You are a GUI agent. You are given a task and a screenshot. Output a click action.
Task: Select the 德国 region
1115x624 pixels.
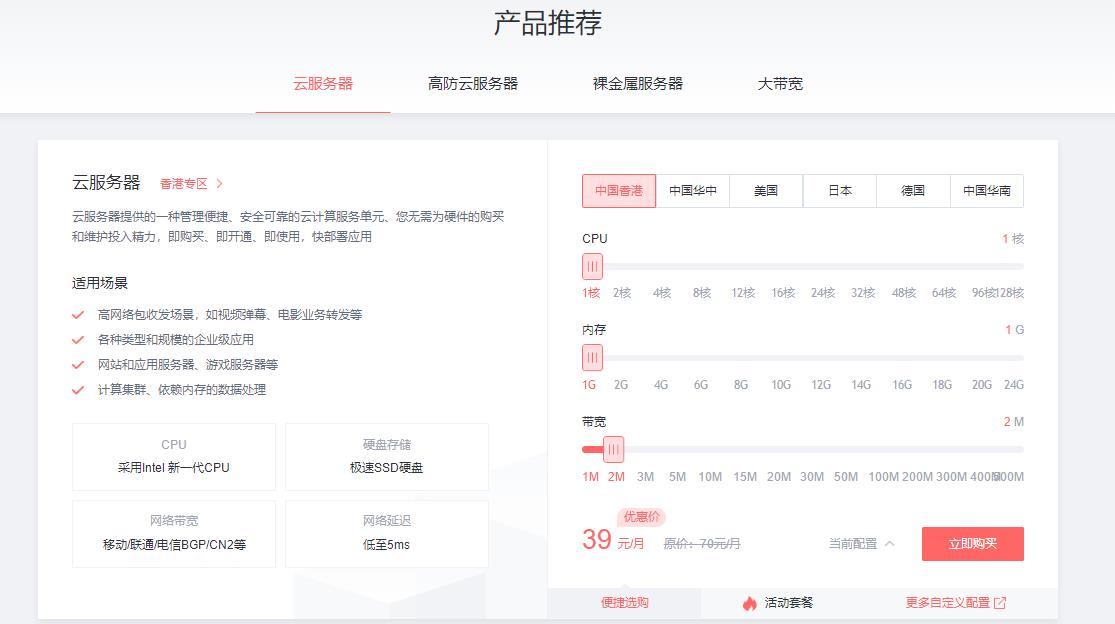913,190
